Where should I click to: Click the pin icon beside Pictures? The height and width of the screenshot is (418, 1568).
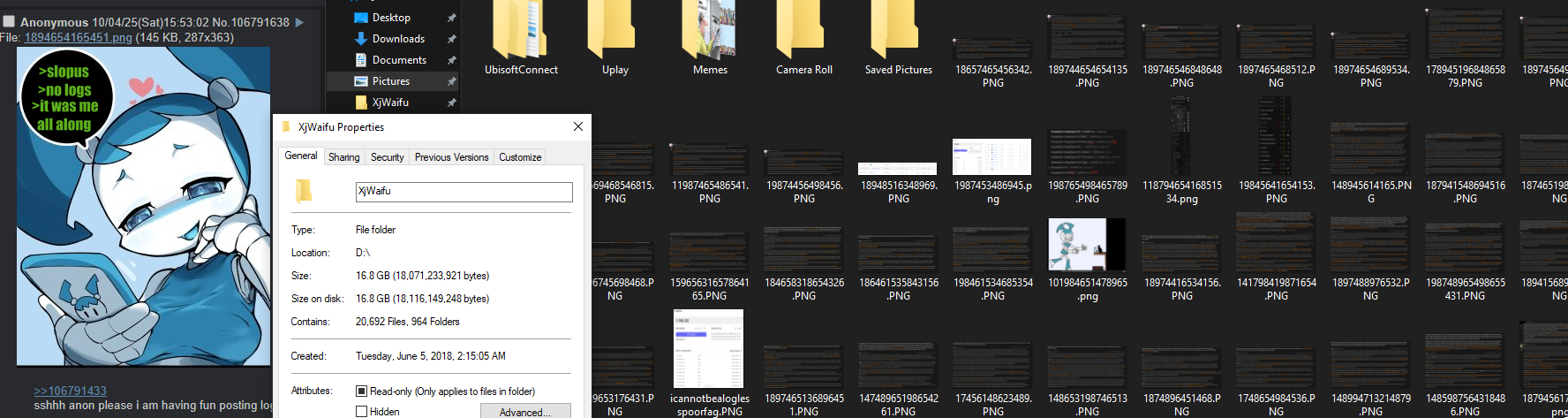451,81
